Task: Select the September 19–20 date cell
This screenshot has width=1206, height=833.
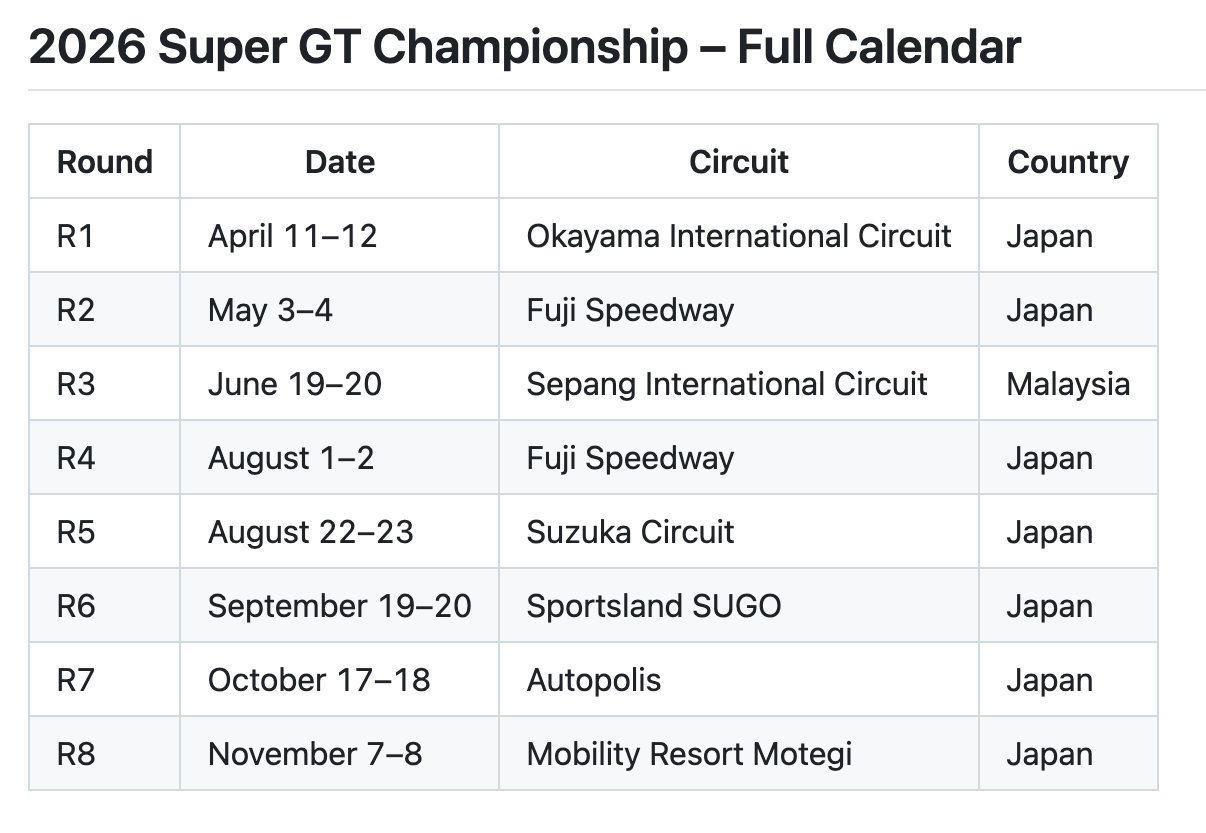Action: point(339,606)
